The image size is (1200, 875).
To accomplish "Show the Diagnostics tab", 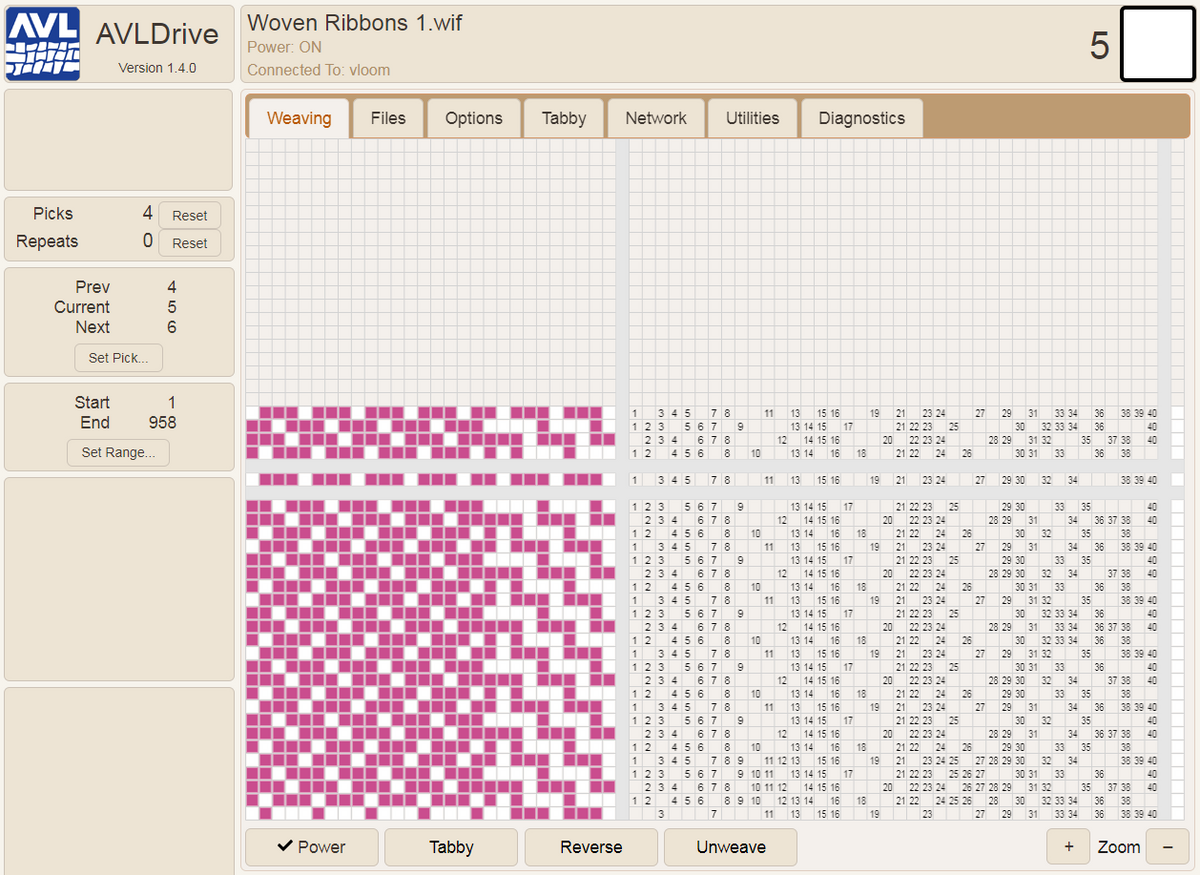I will click(x=861, y=118).
